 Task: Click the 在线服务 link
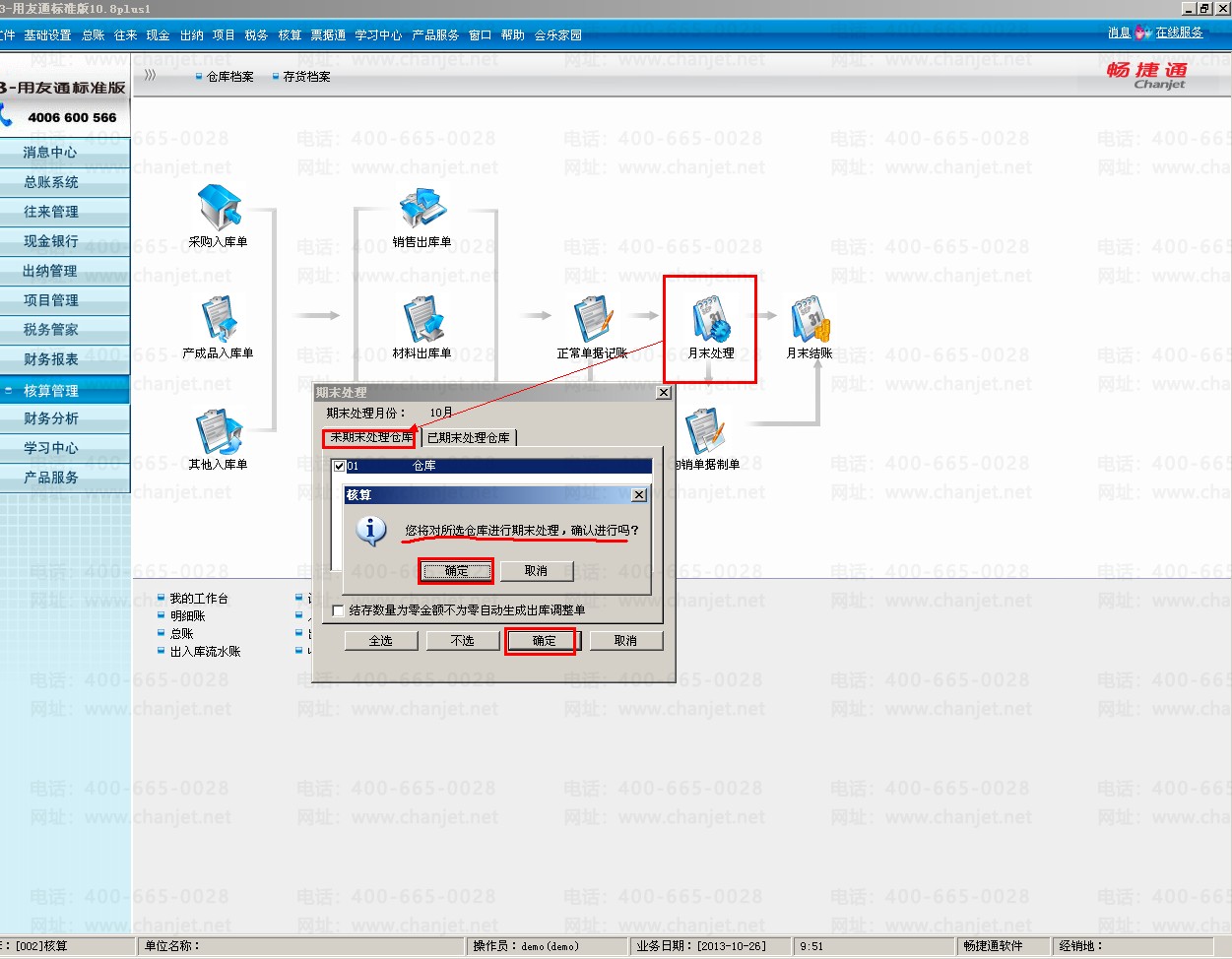1179,32
